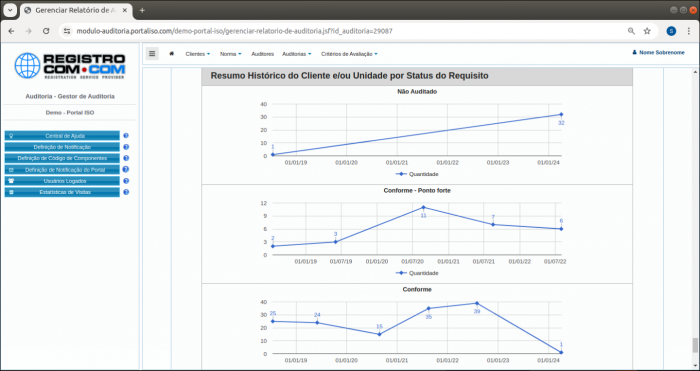The width and height of the screenshot is (700, 371).
Task: Click the 15 data point in Conforme chart
Action: coord(379,334)
